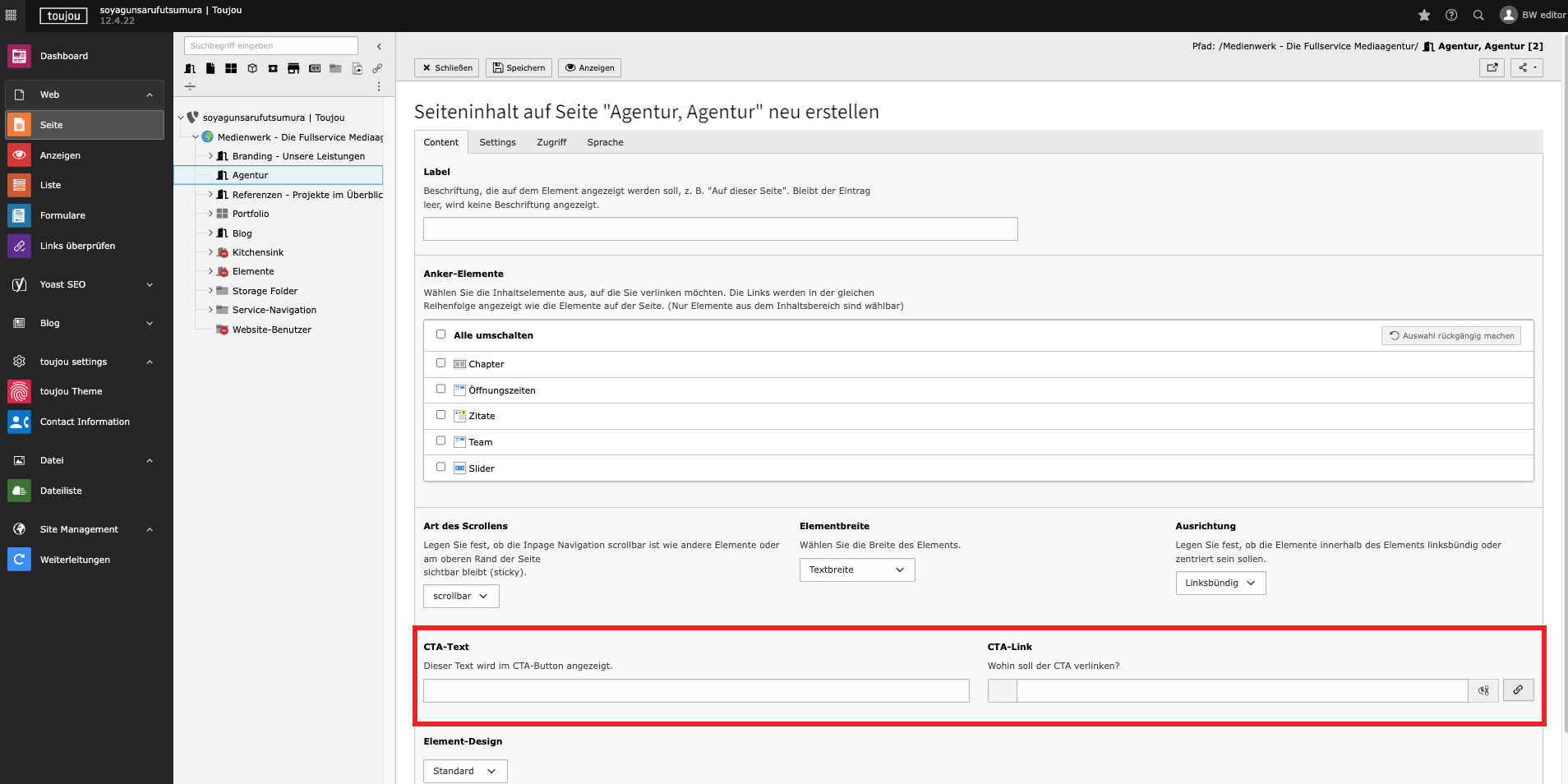Click the cube icon in tree toolbar
Screen dimensions: 1568x784
pyautogui.click(x=252, y=68)
